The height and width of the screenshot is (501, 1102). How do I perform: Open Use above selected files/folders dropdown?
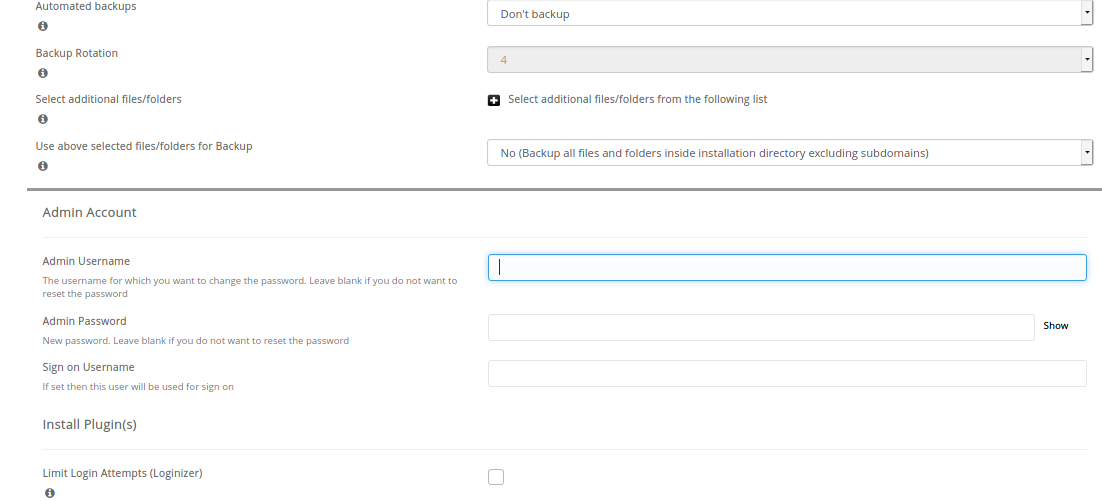(x=790, y=152)
